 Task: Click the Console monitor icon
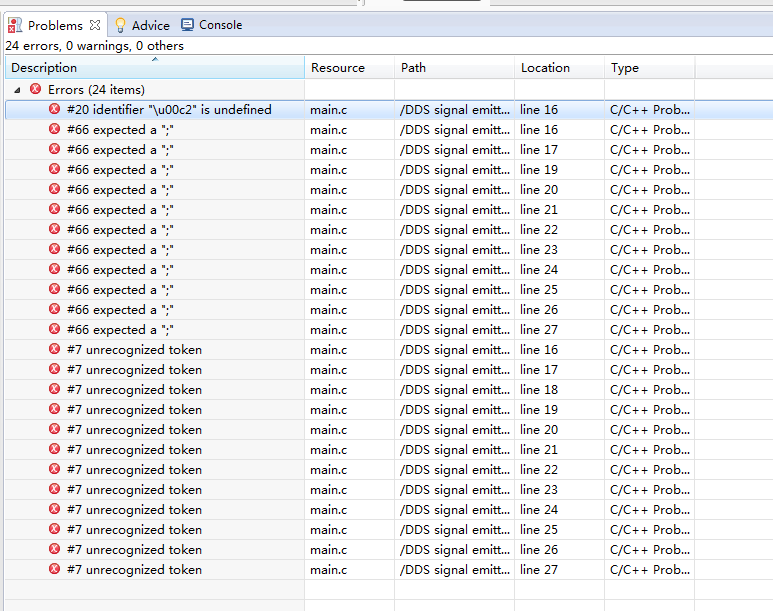[187, 25]
